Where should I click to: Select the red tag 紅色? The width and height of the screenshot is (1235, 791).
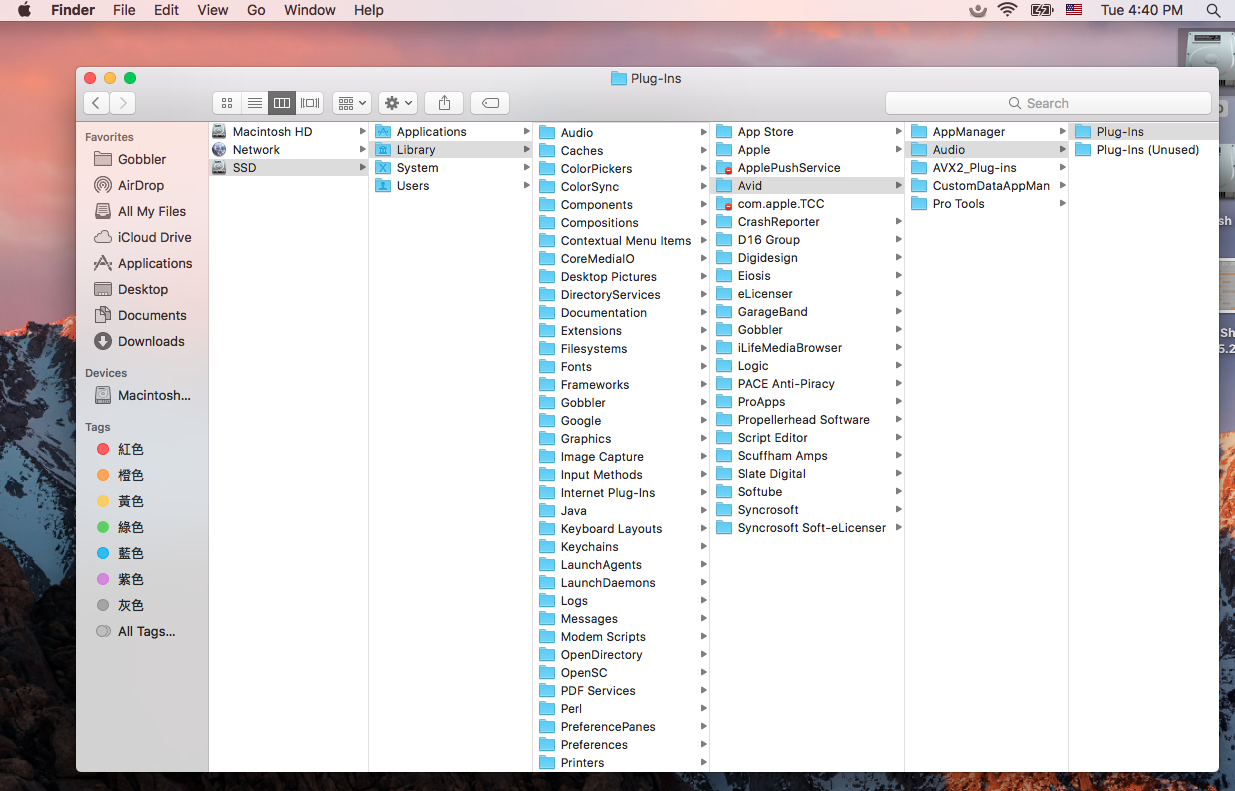point(131,449)
